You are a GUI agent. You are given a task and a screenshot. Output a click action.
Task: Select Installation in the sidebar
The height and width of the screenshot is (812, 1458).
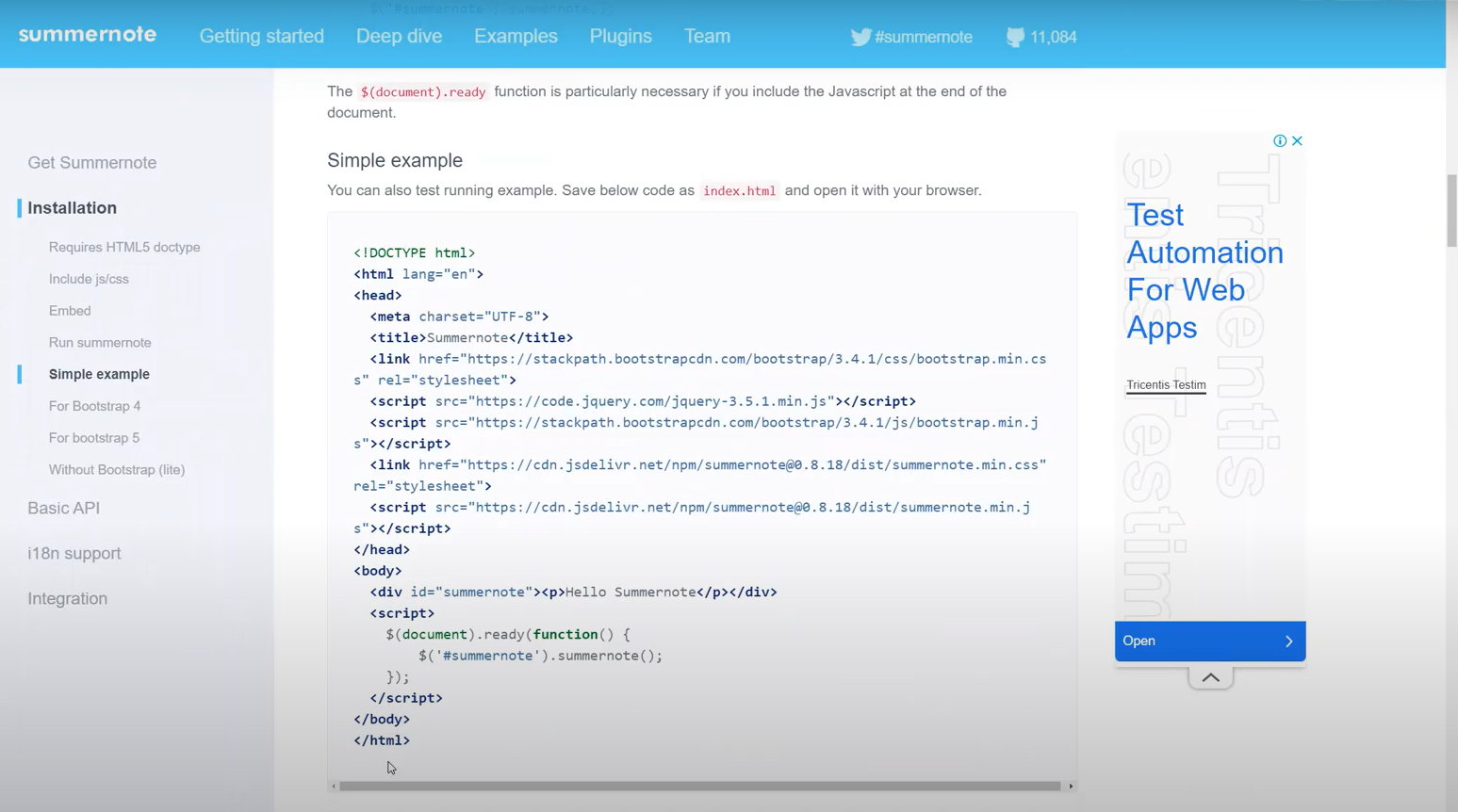point(72,207)
